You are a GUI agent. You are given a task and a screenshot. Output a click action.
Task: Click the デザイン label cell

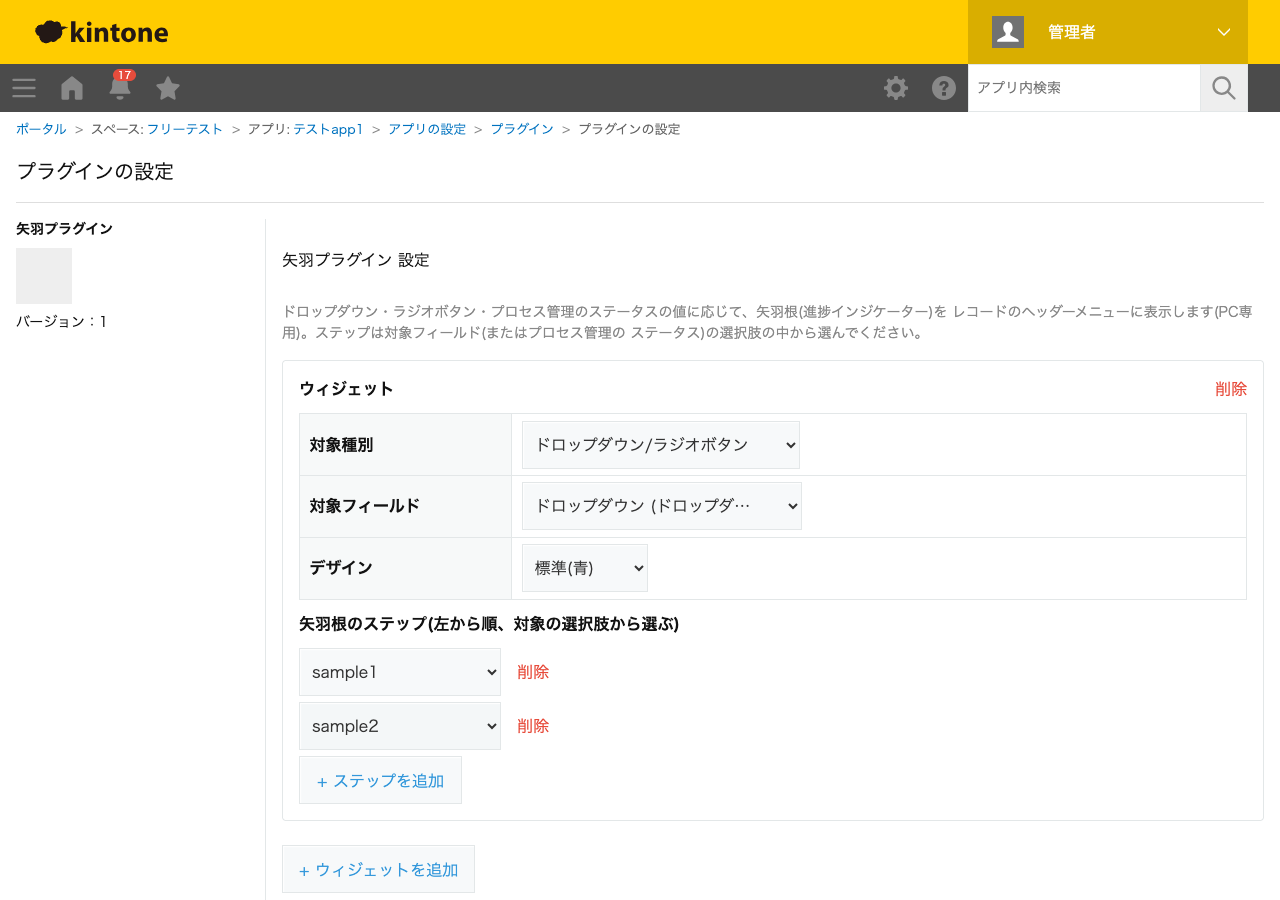click(405, 568)
